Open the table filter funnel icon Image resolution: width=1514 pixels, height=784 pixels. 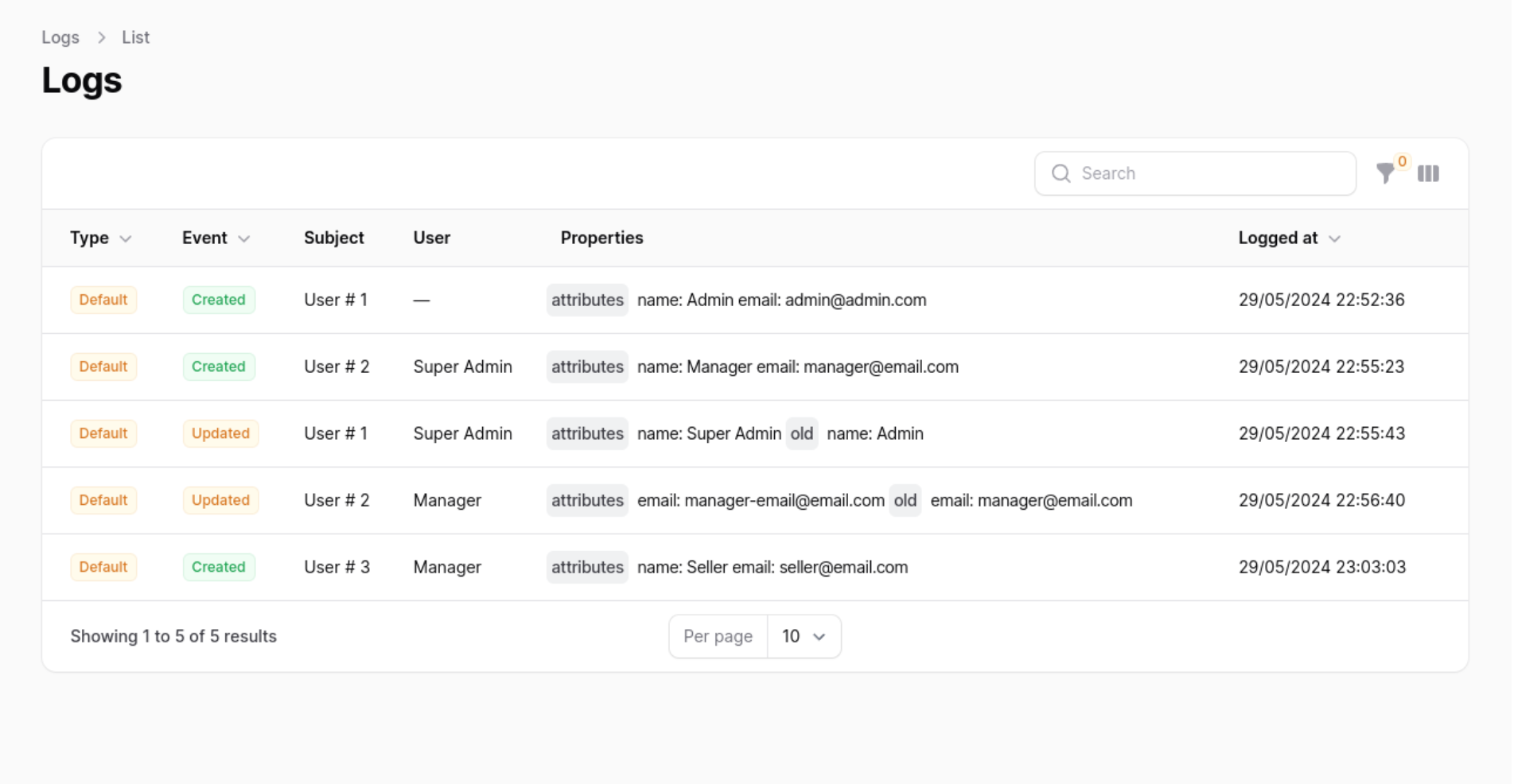tap(1385, 173)
